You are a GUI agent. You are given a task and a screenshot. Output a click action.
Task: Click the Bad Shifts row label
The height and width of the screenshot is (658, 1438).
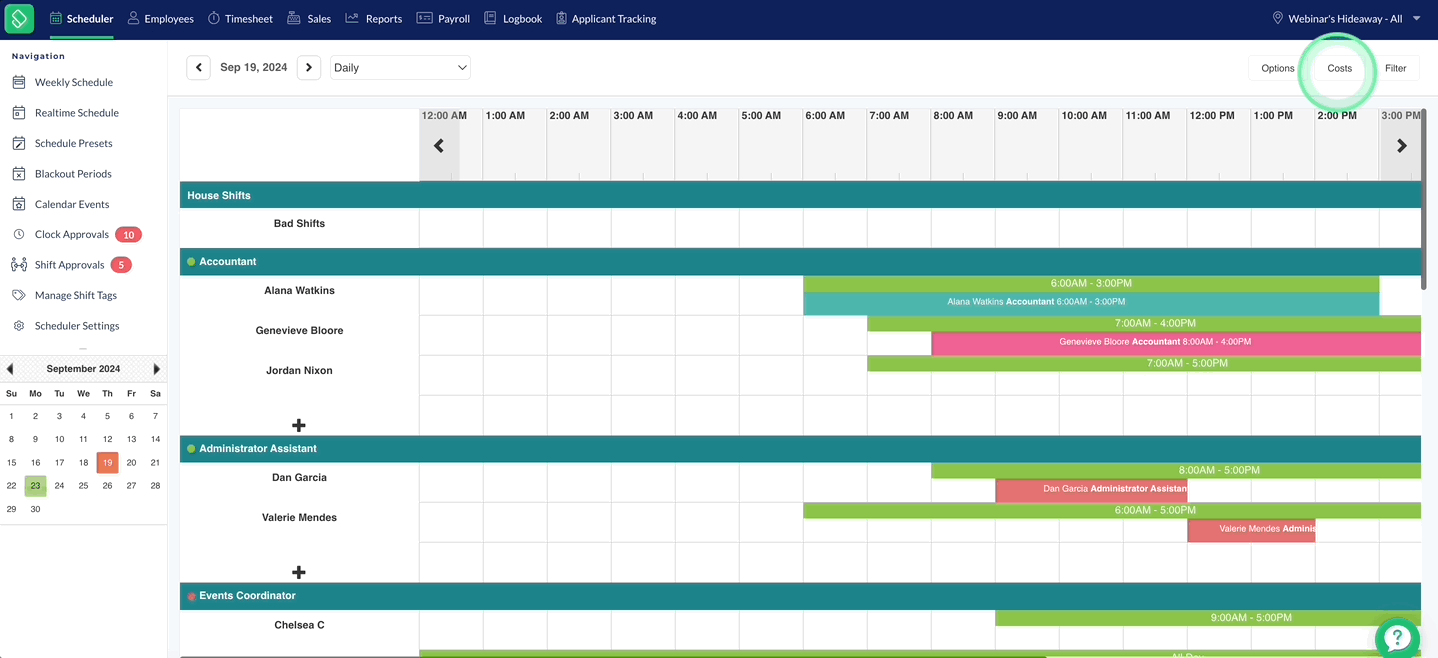pos(299,224)
